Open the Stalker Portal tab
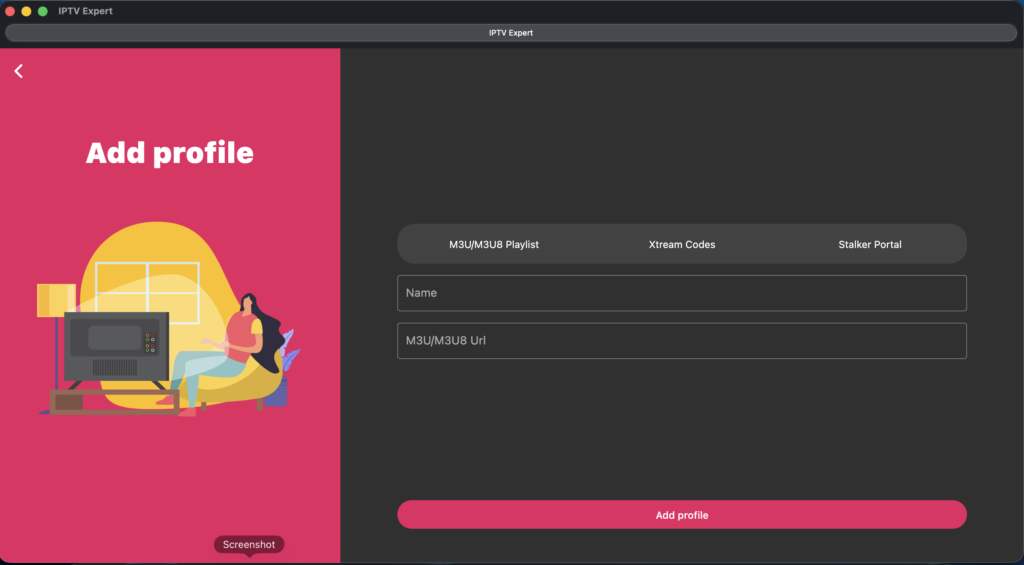 point(869,244)
